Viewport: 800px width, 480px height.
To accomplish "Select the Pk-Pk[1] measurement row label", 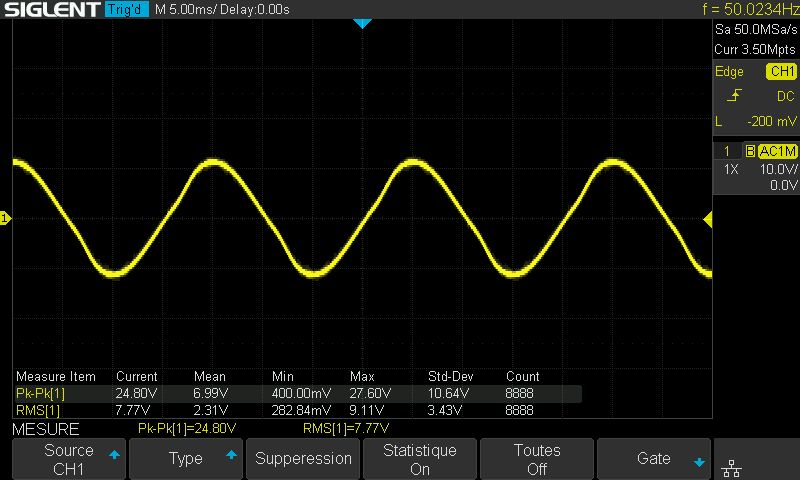I will (40, 393).
